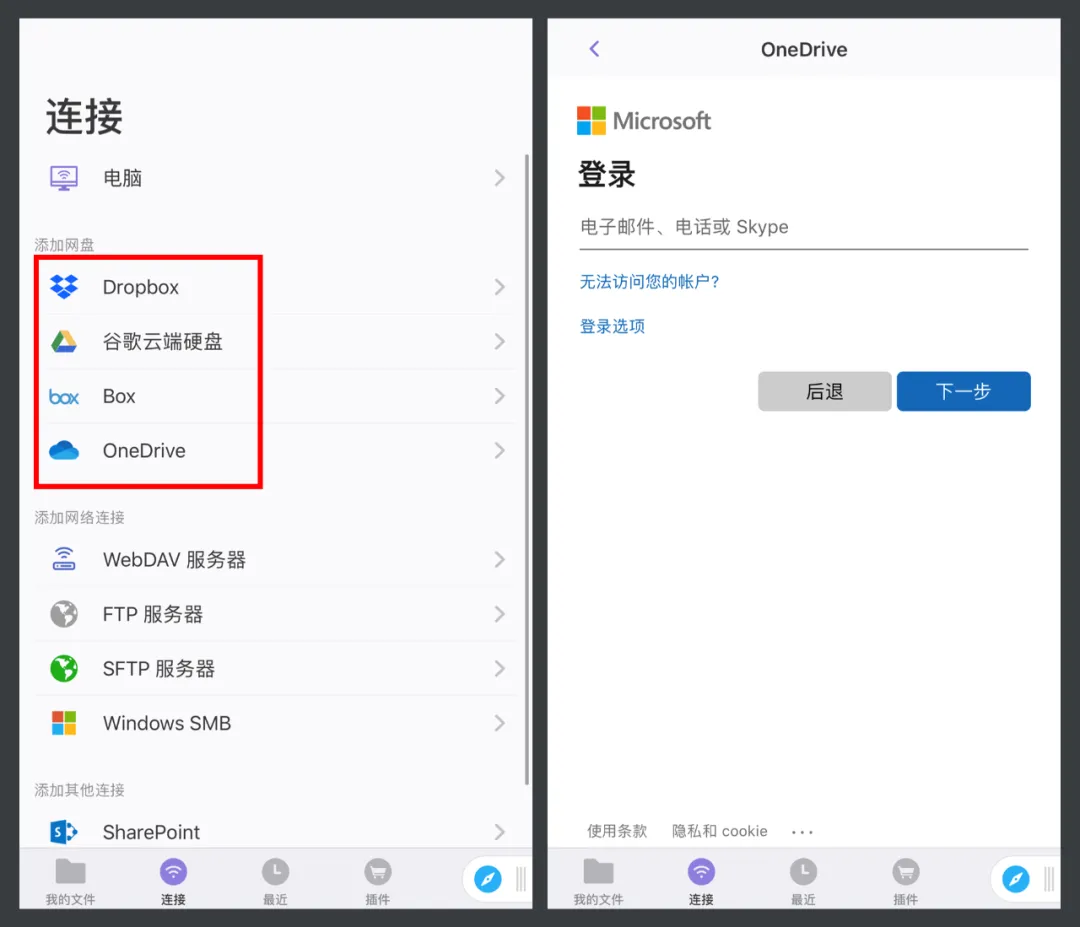Expand the FTP 服务器 row chevron
1080x927 pixels.
[500, 614]
